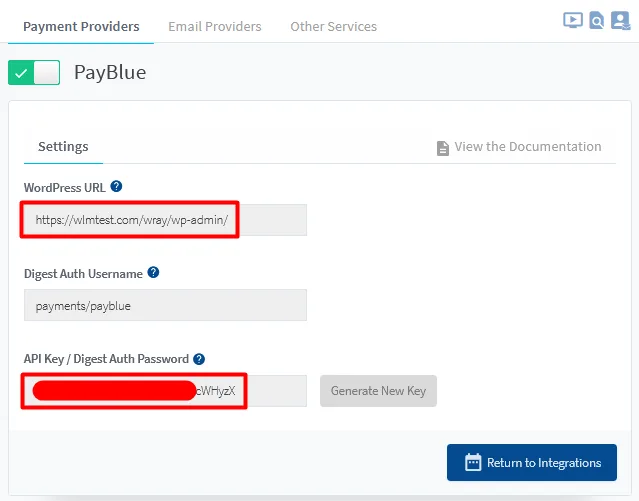Click the calendar icon on Return to Integrations
Viewport: 639px width, 501px height.
click(x=473, y=462)
